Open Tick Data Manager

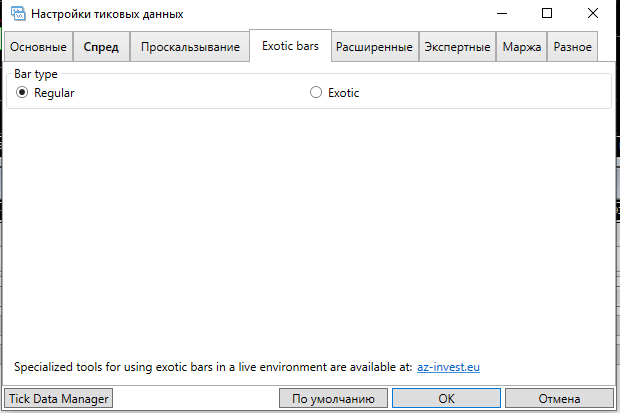[59, 398]
